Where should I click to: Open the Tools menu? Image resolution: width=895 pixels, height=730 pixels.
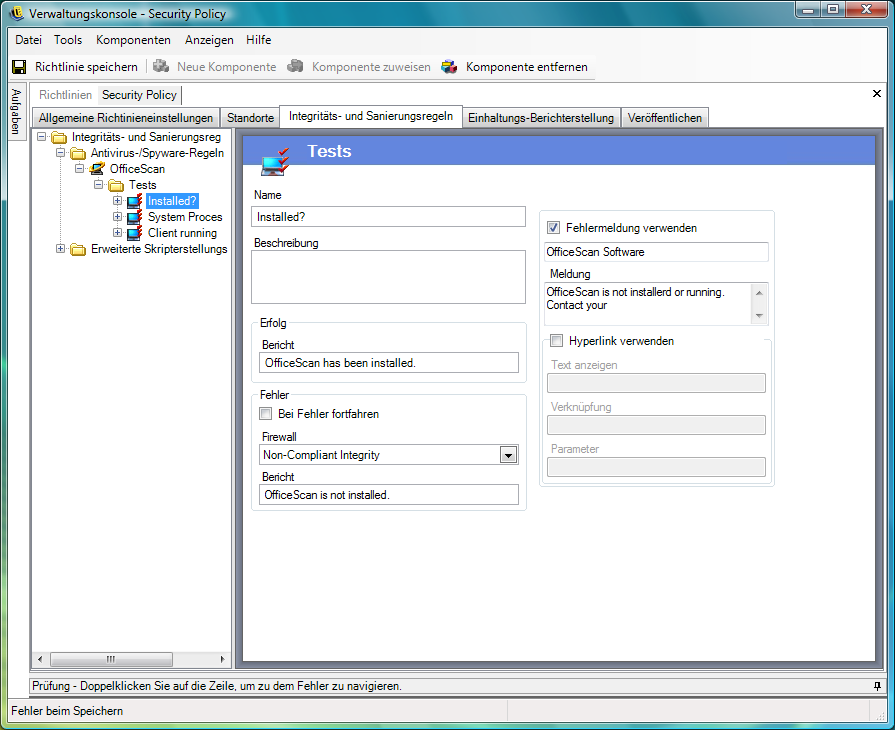coord(68,40)
